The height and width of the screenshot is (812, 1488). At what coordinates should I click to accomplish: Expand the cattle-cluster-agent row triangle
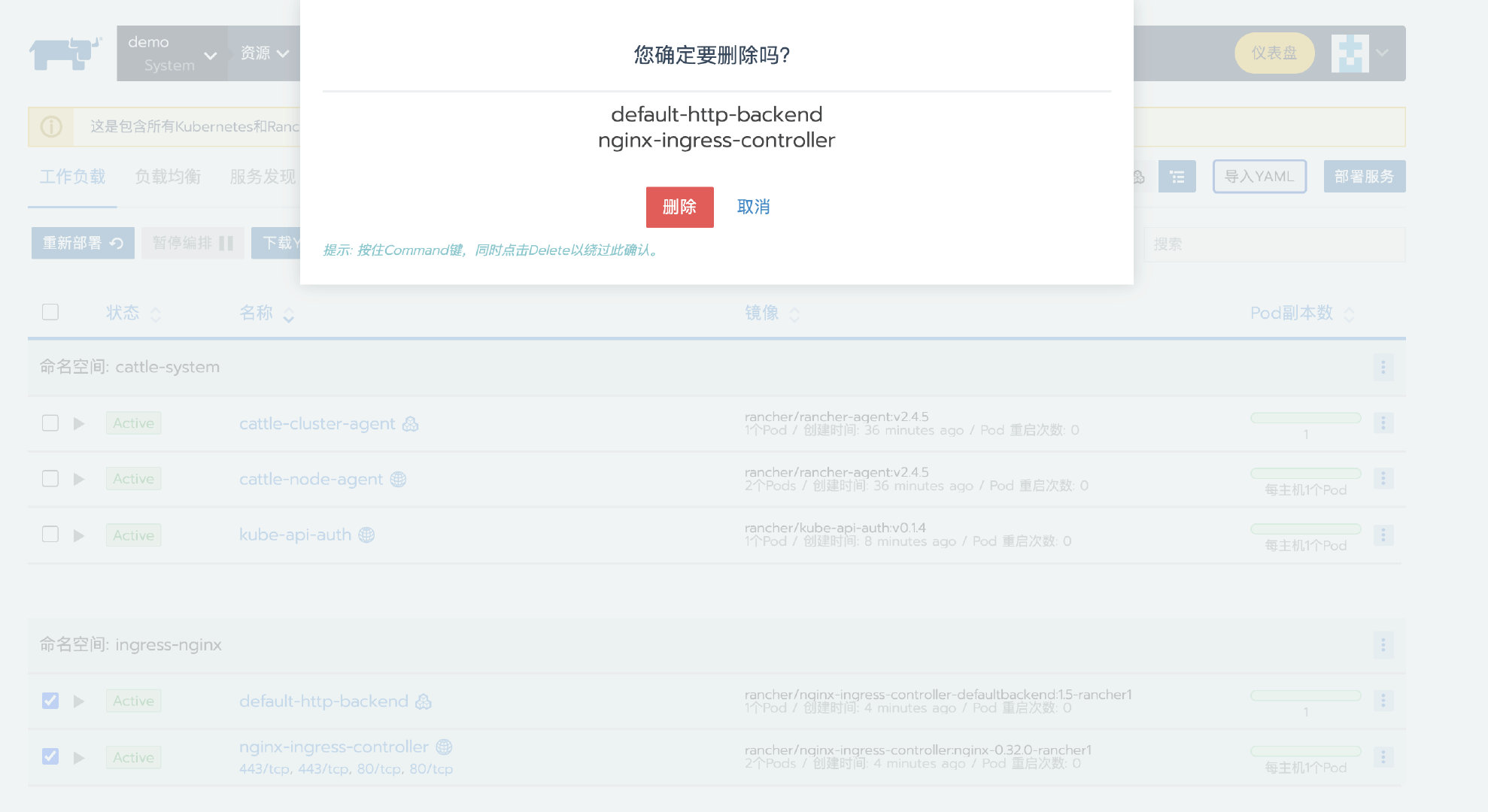tap(79, 424)
